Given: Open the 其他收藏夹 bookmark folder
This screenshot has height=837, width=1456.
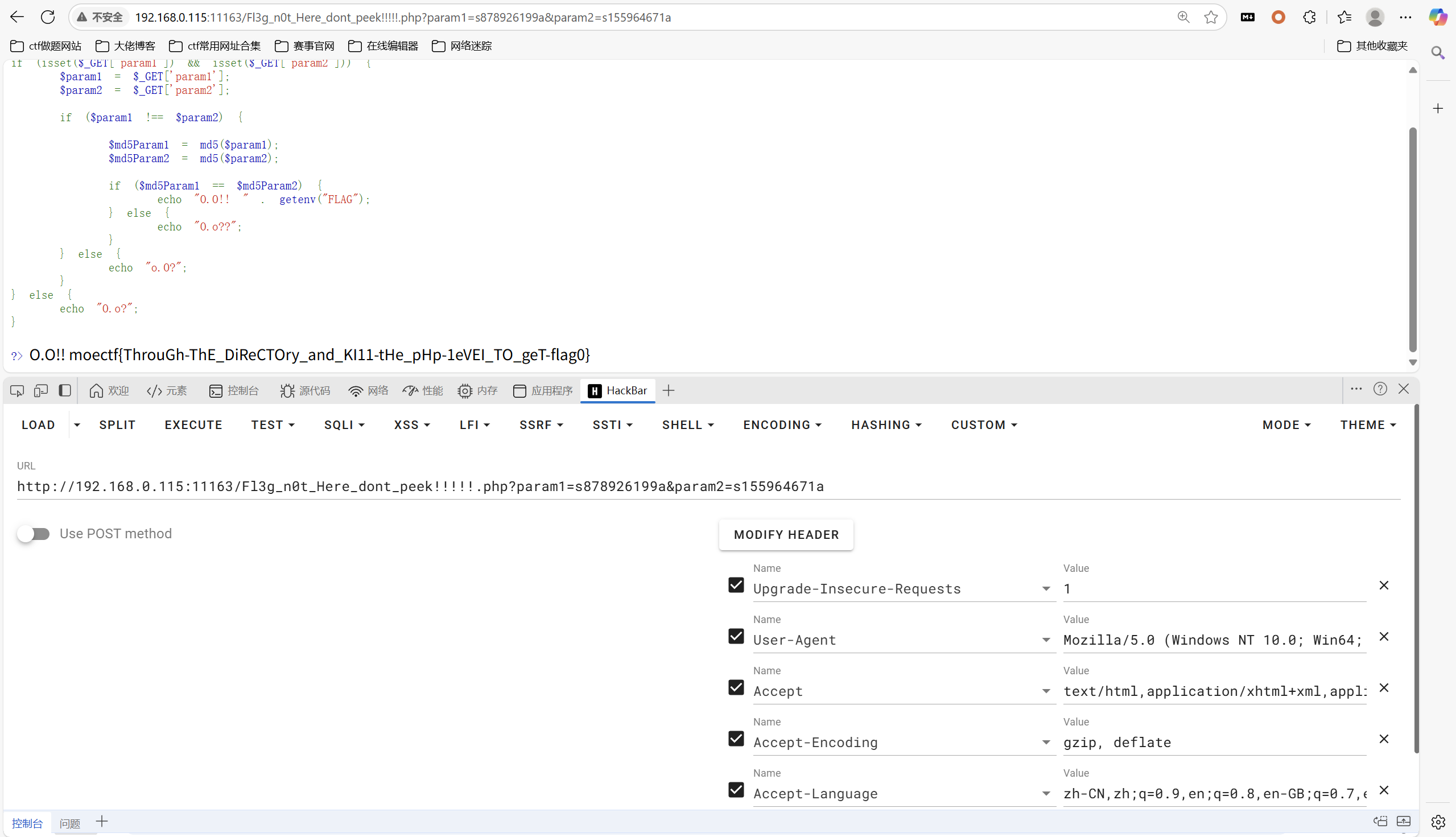Looking at the screenshot, I should click(x=1373, y=46).
